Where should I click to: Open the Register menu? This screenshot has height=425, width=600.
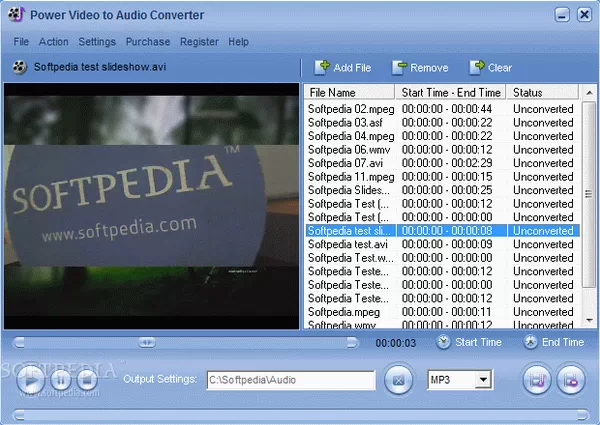[199, 42]
